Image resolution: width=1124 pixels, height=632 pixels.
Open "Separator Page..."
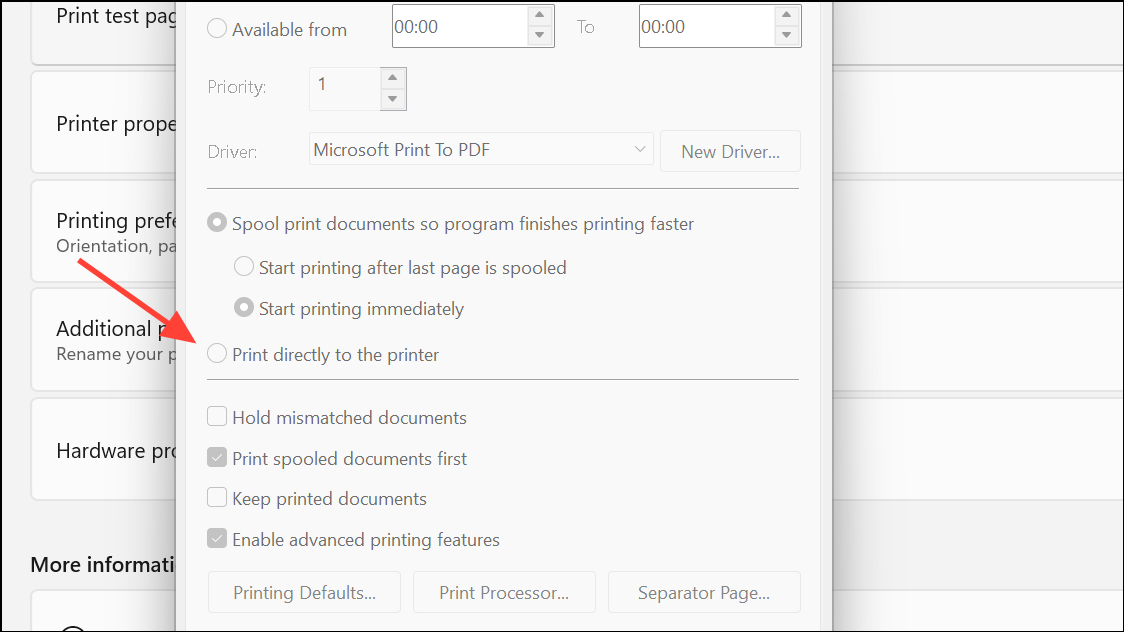(704, 592)
